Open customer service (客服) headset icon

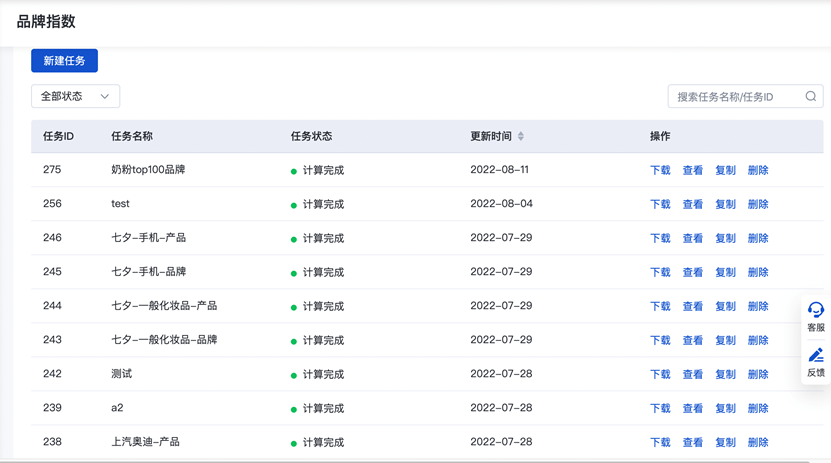coord(816,310)
